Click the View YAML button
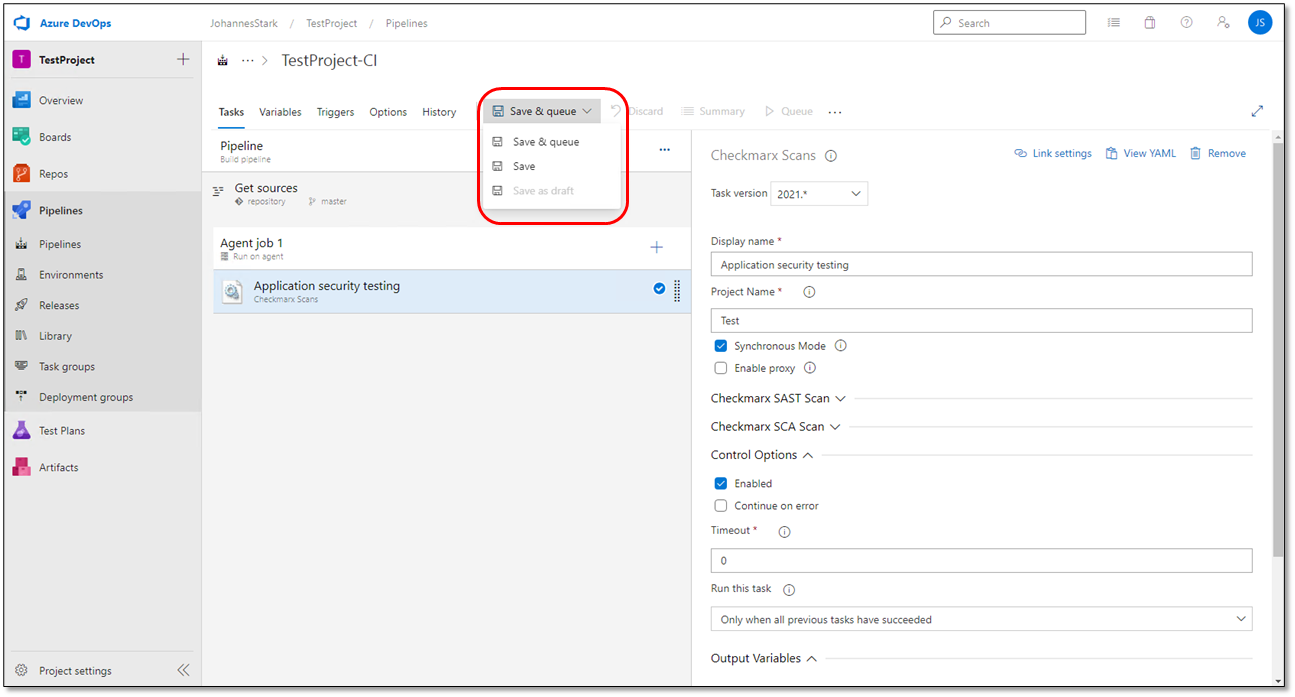This screenshot has height=697, width=1295. click(x=1140, y=154)
